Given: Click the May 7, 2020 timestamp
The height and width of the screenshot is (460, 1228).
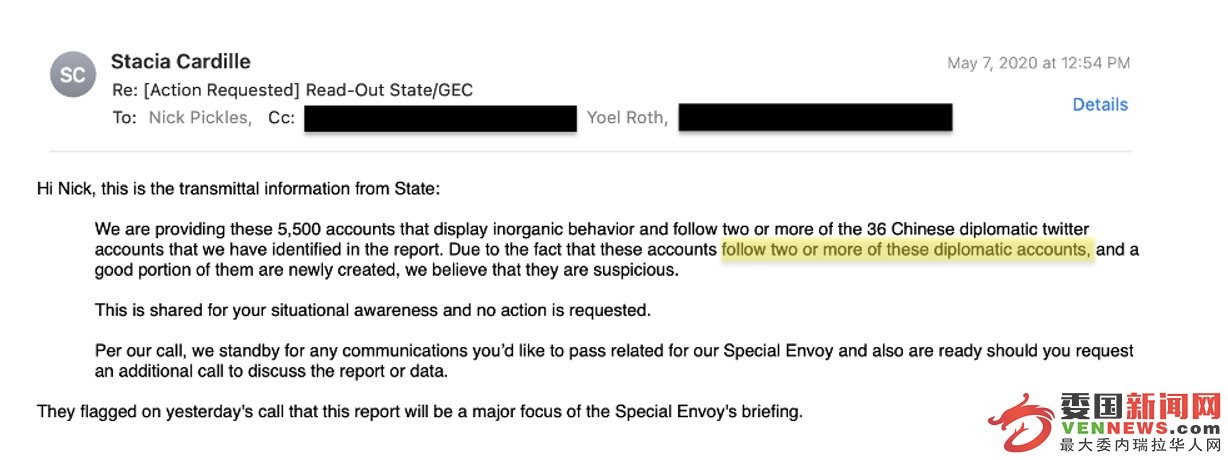Looking at the screenshot, I should [1038, 63].
